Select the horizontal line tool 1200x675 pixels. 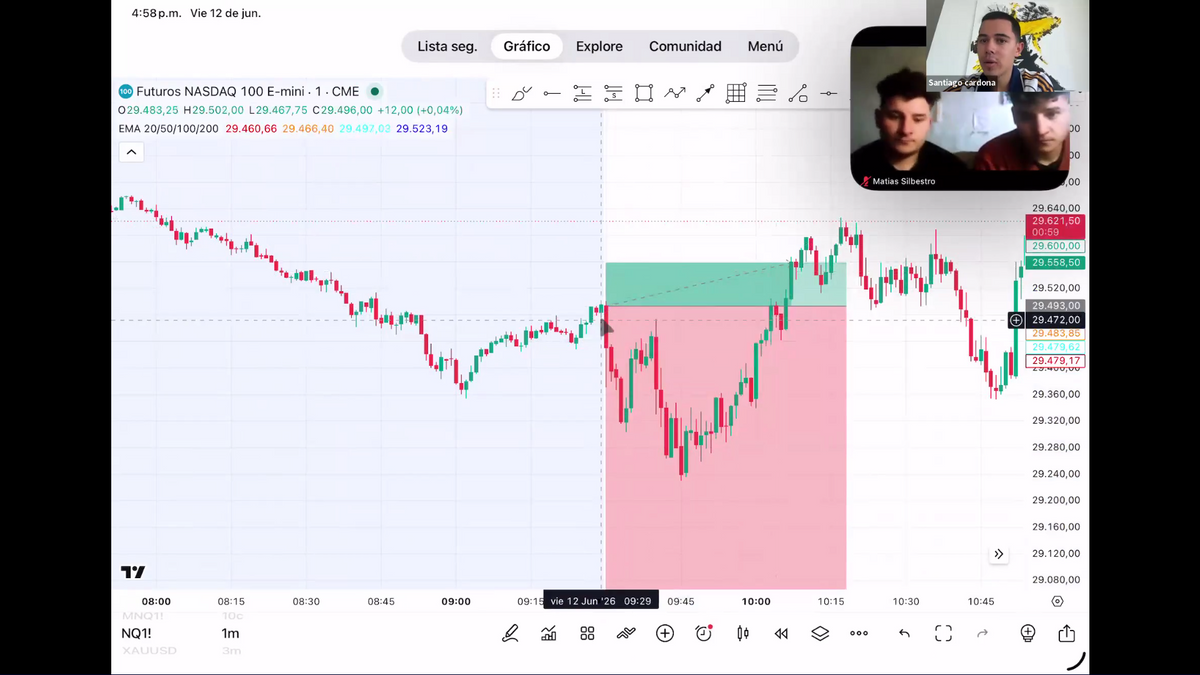tap(829, 93)
